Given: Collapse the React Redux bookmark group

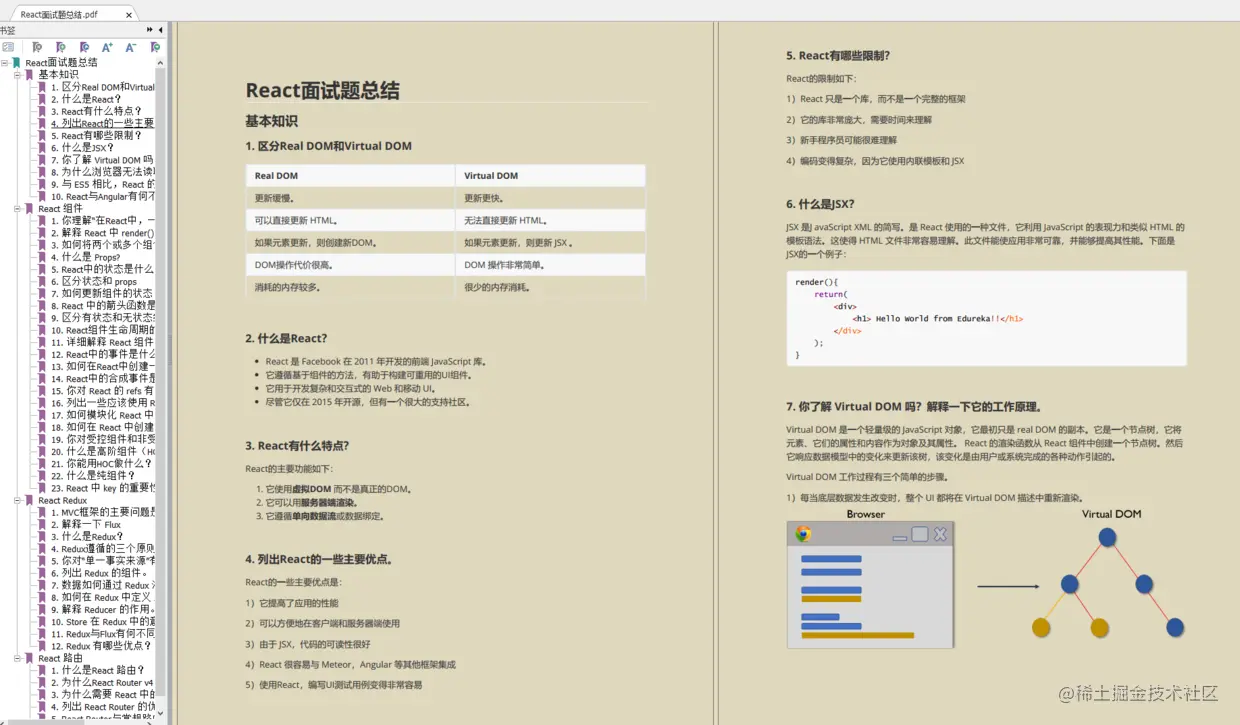Looking at the screenshot, I should click(x=18, y=501).
